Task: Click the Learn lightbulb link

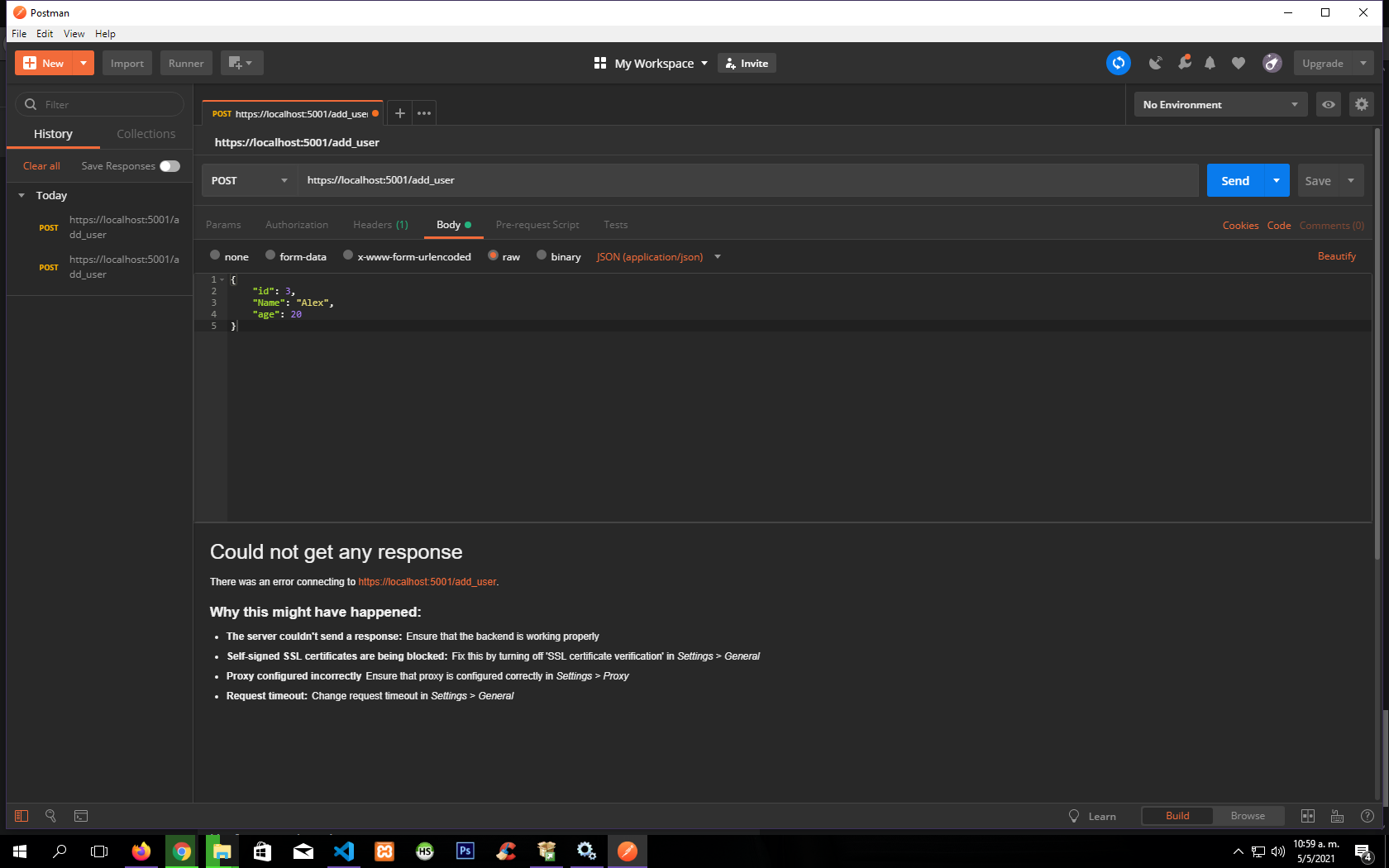Action: (x=1092, y=816)
